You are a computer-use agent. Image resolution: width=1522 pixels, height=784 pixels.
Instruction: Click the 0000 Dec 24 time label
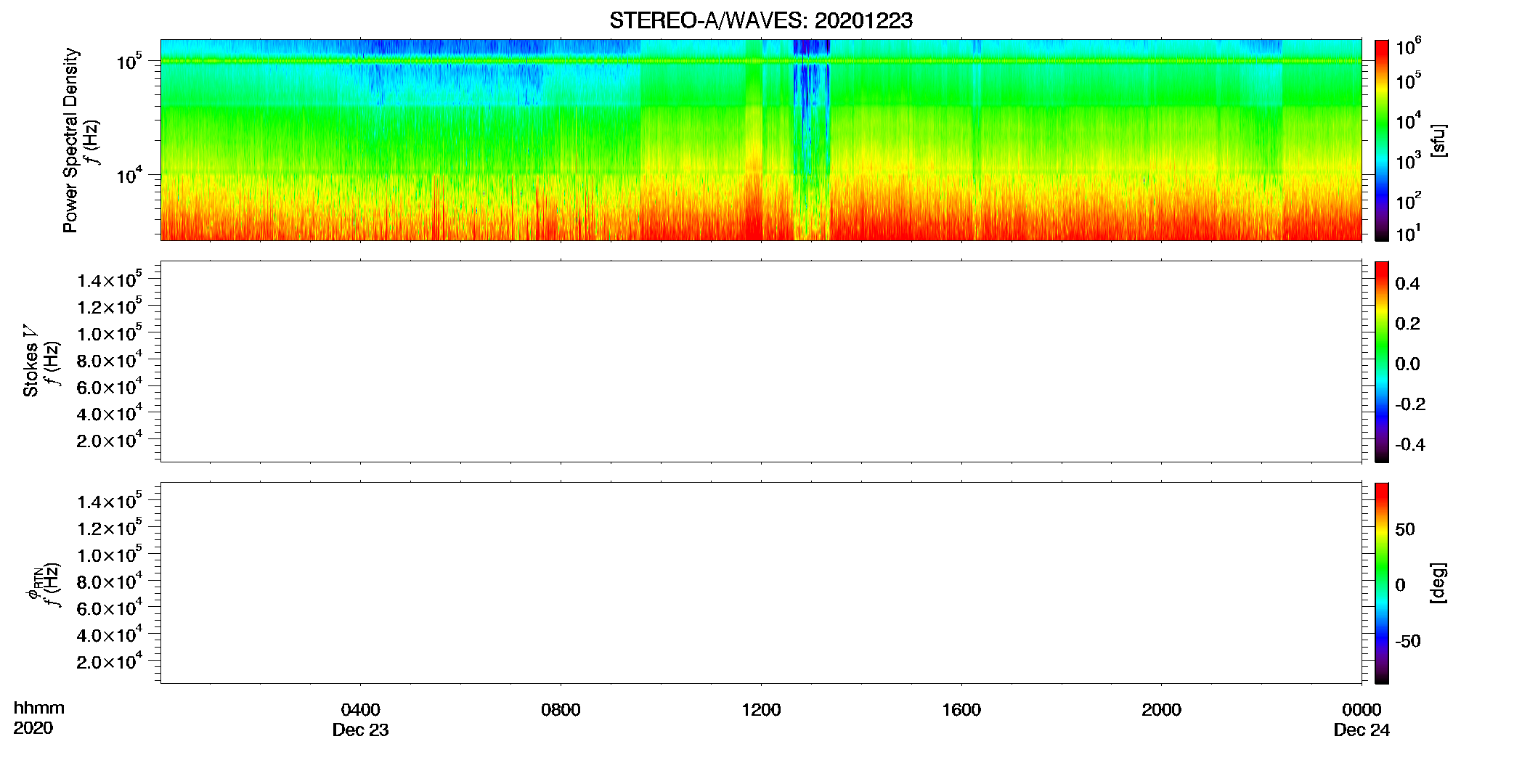click(1362, 719)
